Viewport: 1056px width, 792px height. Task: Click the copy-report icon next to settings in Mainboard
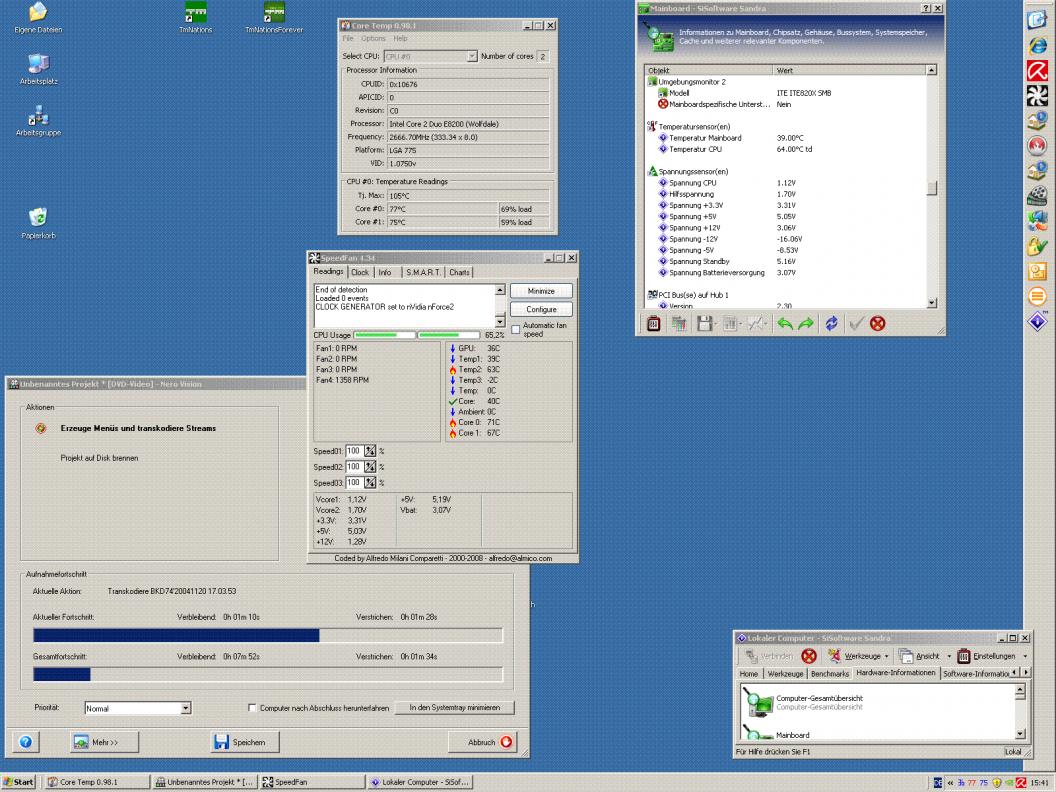point(679,324)
